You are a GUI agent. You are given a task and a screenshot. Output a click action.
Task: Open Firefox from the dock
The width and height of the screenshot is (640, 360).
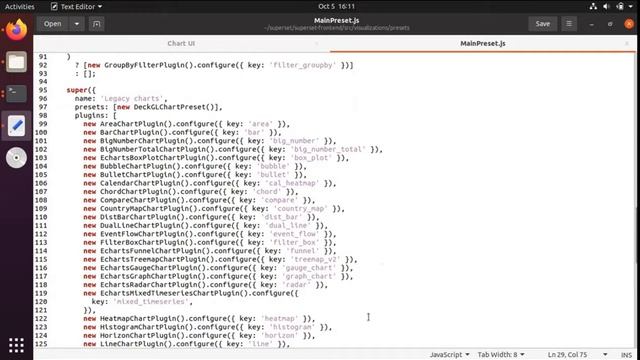tap(16, 30)
